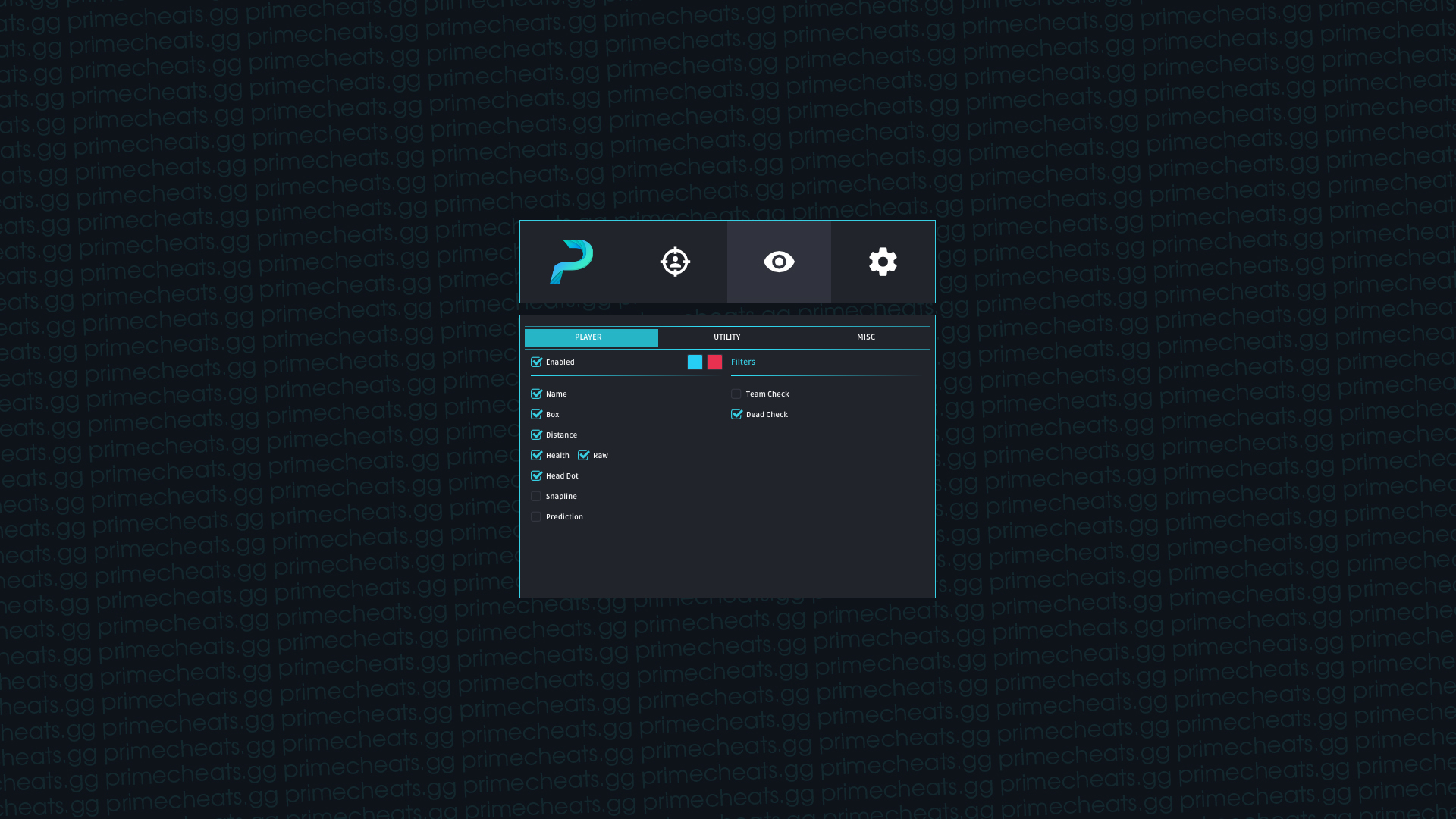Viewport: 1456px width, 819px height.
Task: Disable the Distance checkbox
Action: click(536, 435)
